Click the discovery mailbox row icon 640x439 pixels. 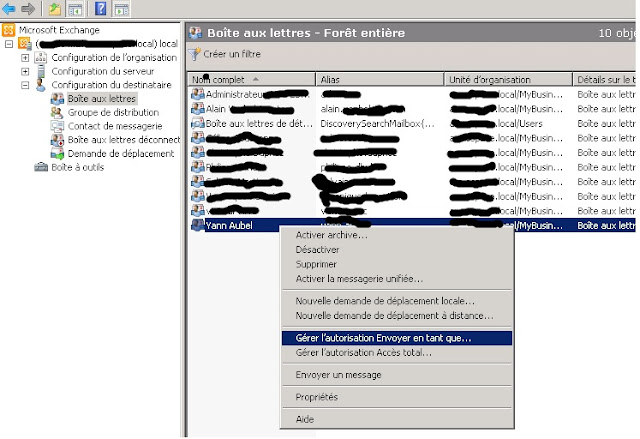[x=198, y=123]
